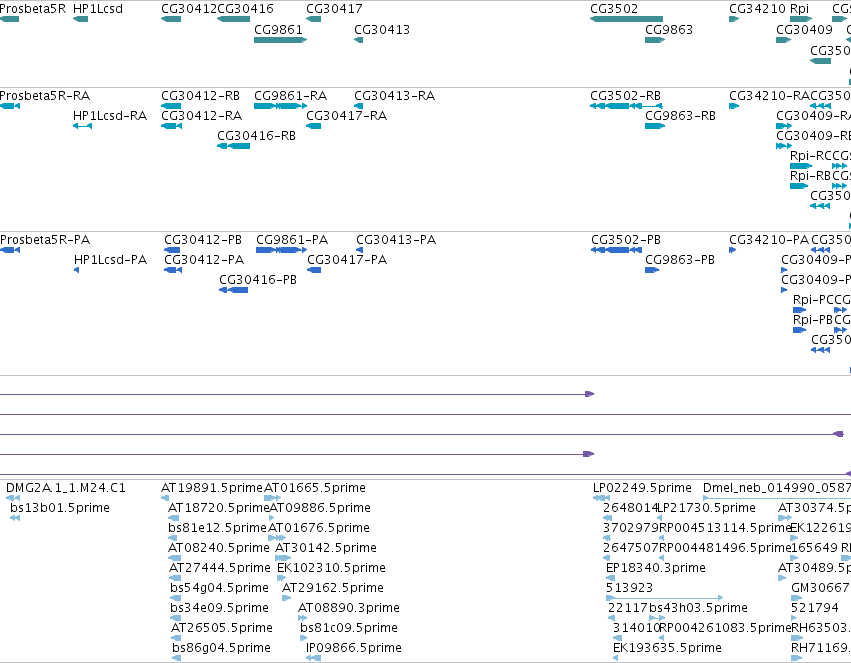Click the Dmel_neb_014990_0587 label
Viewport: 851px width, 663px height.
click(777, 488)
